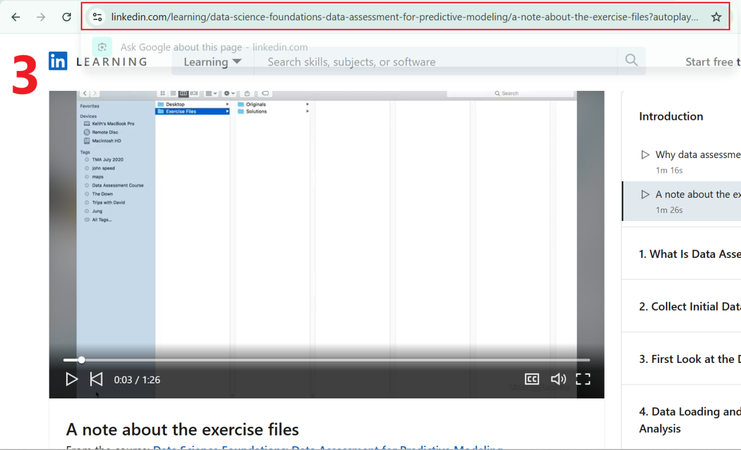
Task: Mute the video volume icon
Action: pyautogui.click(x=558, y=379)
